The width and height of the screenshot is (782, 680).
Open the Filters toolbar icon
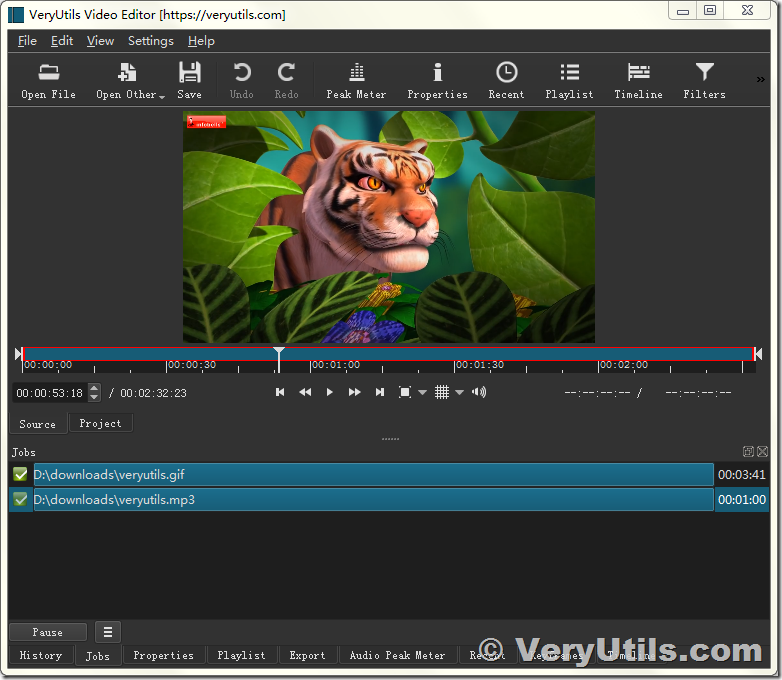704,81
